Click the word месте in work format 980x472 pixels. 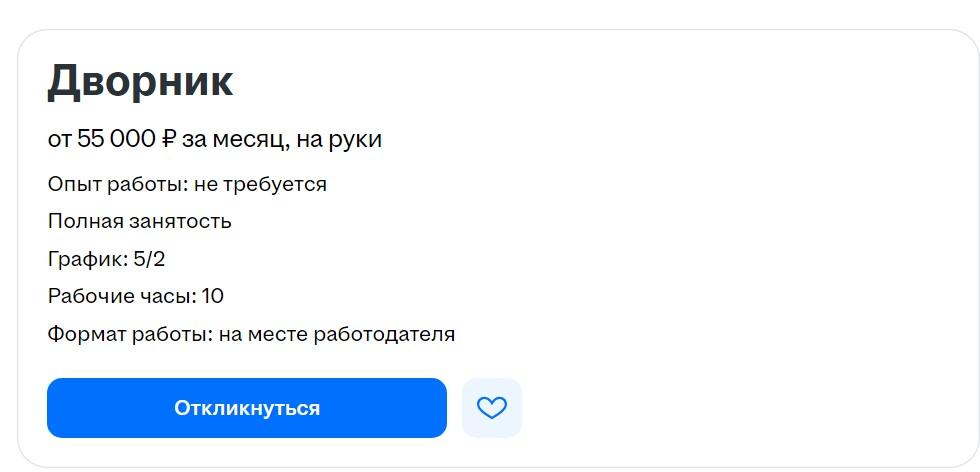pyautogui.click(x=277, y=334)
